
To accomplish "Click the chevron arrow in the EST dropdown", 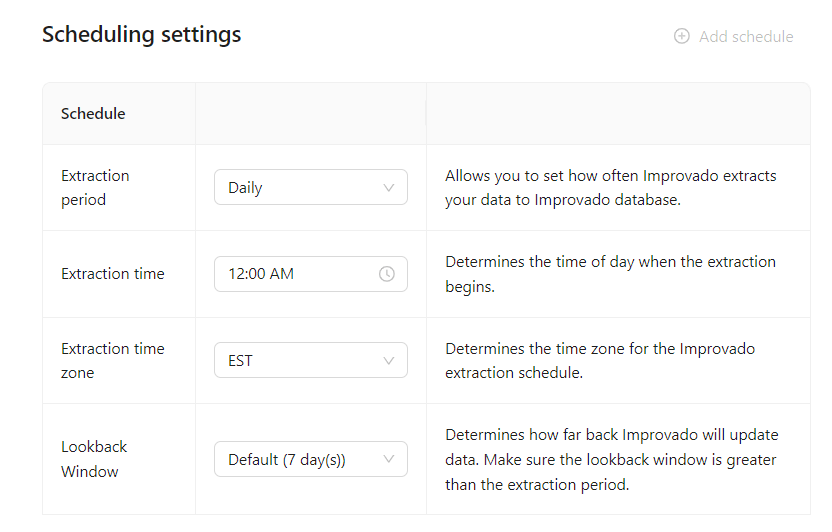I will click(388, 361).
